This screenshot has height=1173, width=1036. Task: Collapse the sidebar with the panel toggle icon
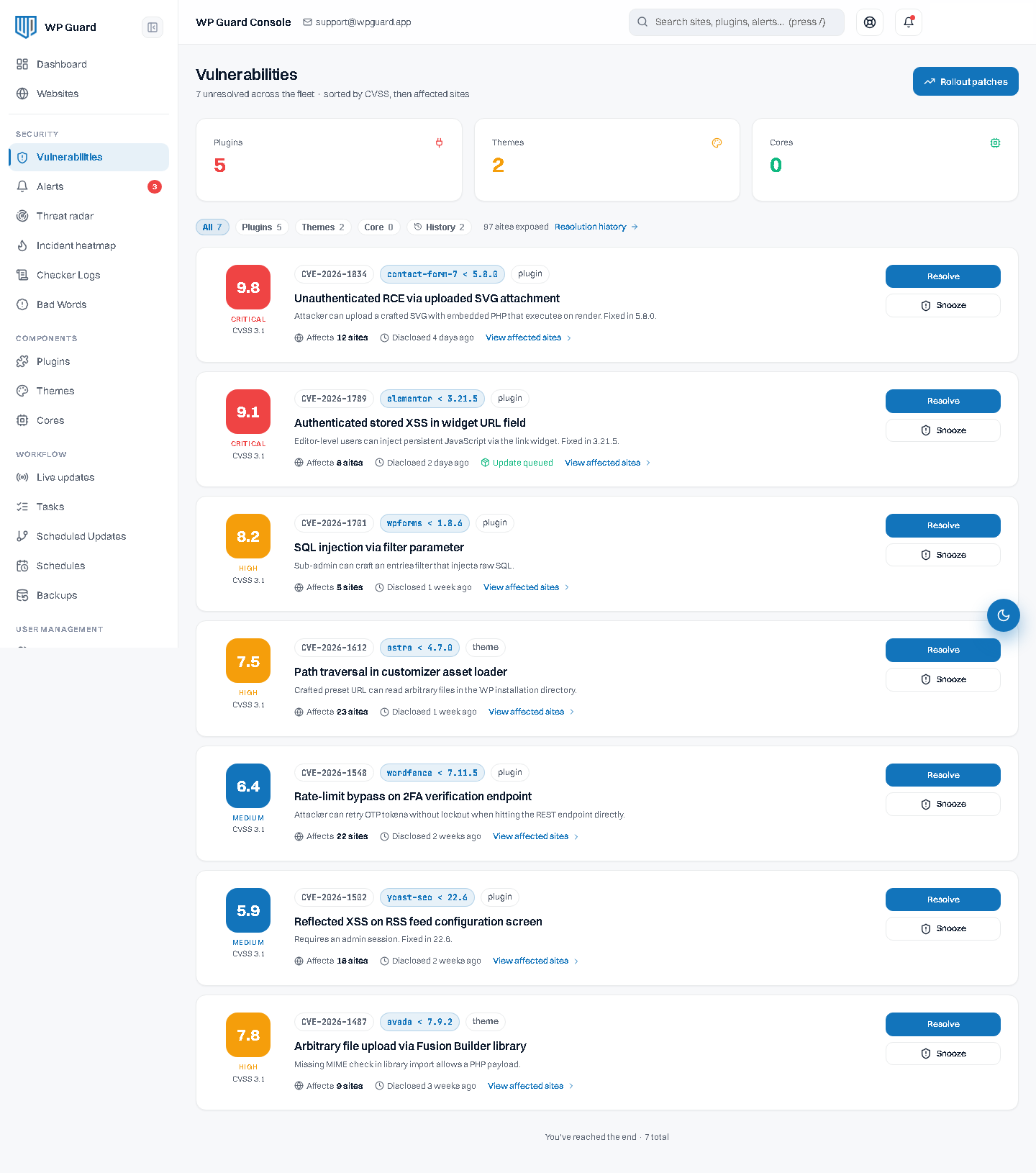click(153, 27)
